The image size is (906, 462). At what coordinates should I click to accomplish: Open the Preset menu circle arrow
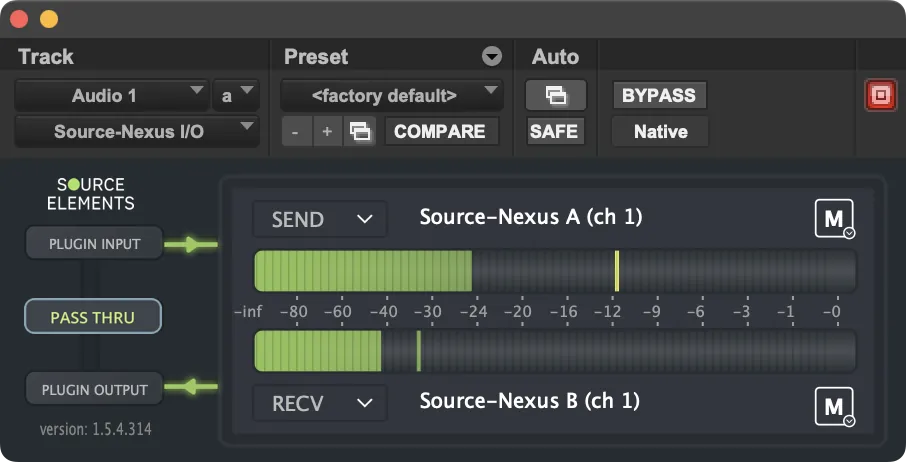492,57
